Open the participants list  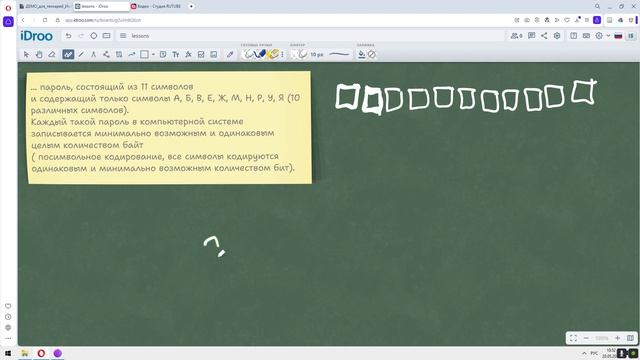coord(516,36)
